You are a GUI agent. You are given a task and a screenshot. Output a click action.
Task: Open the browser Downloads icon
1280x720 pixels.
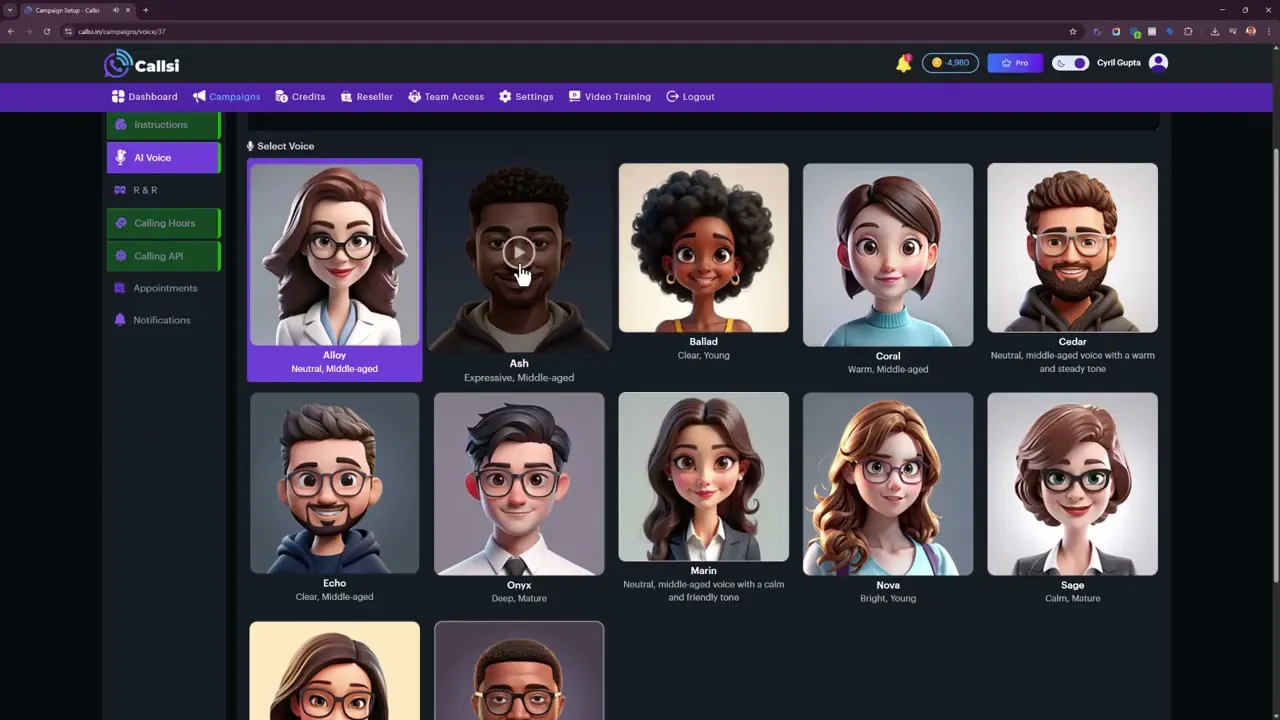[1215, 31]
